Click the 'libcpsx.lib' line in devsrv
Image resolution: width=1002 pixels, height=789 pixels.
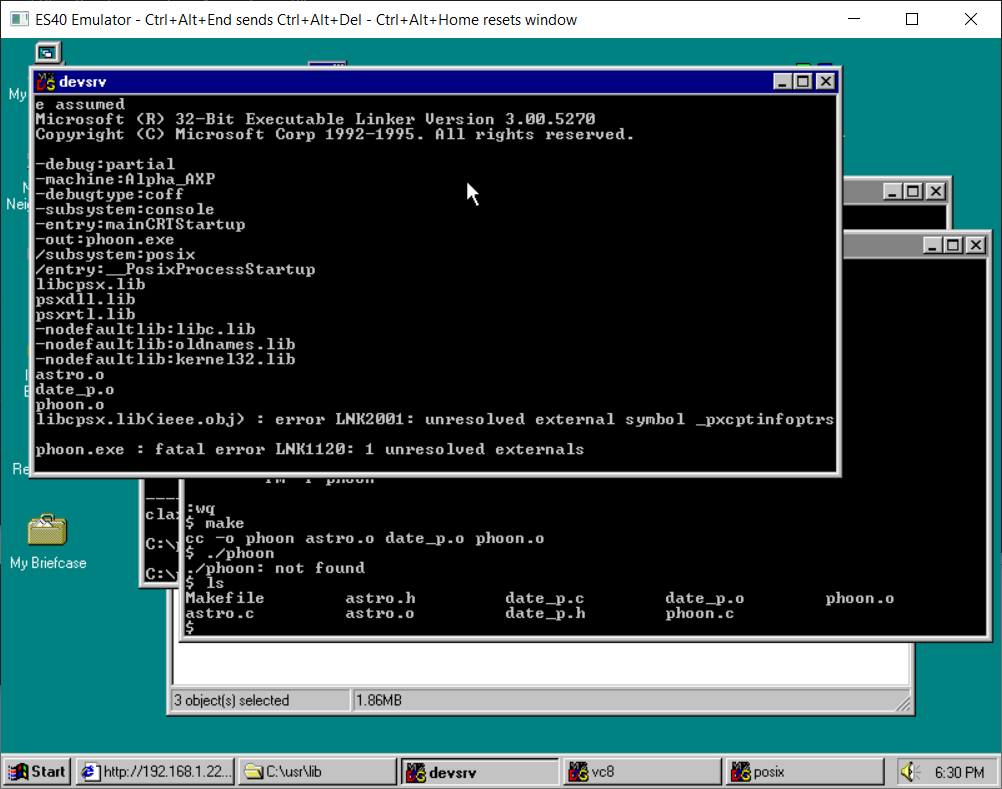pos(90,284)
